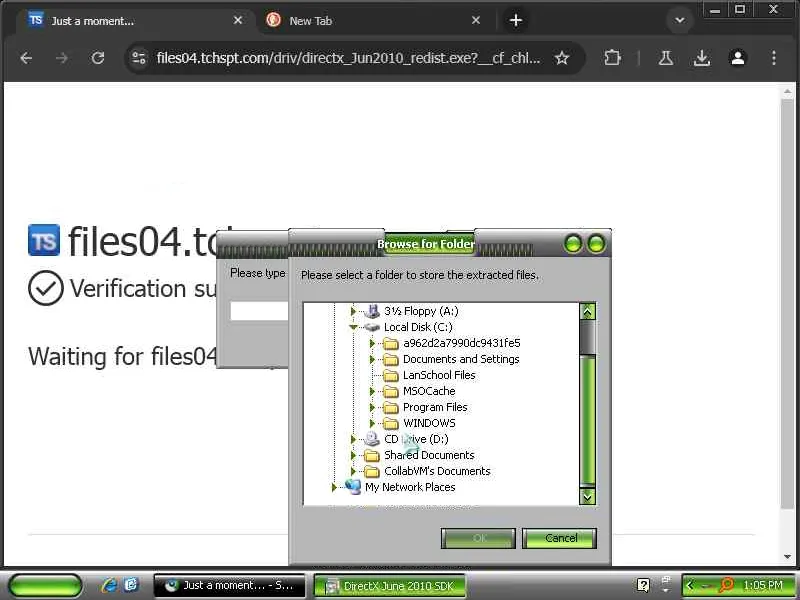Expand the a962d2a7990dc9431fe5 folder

coord(372,343)
